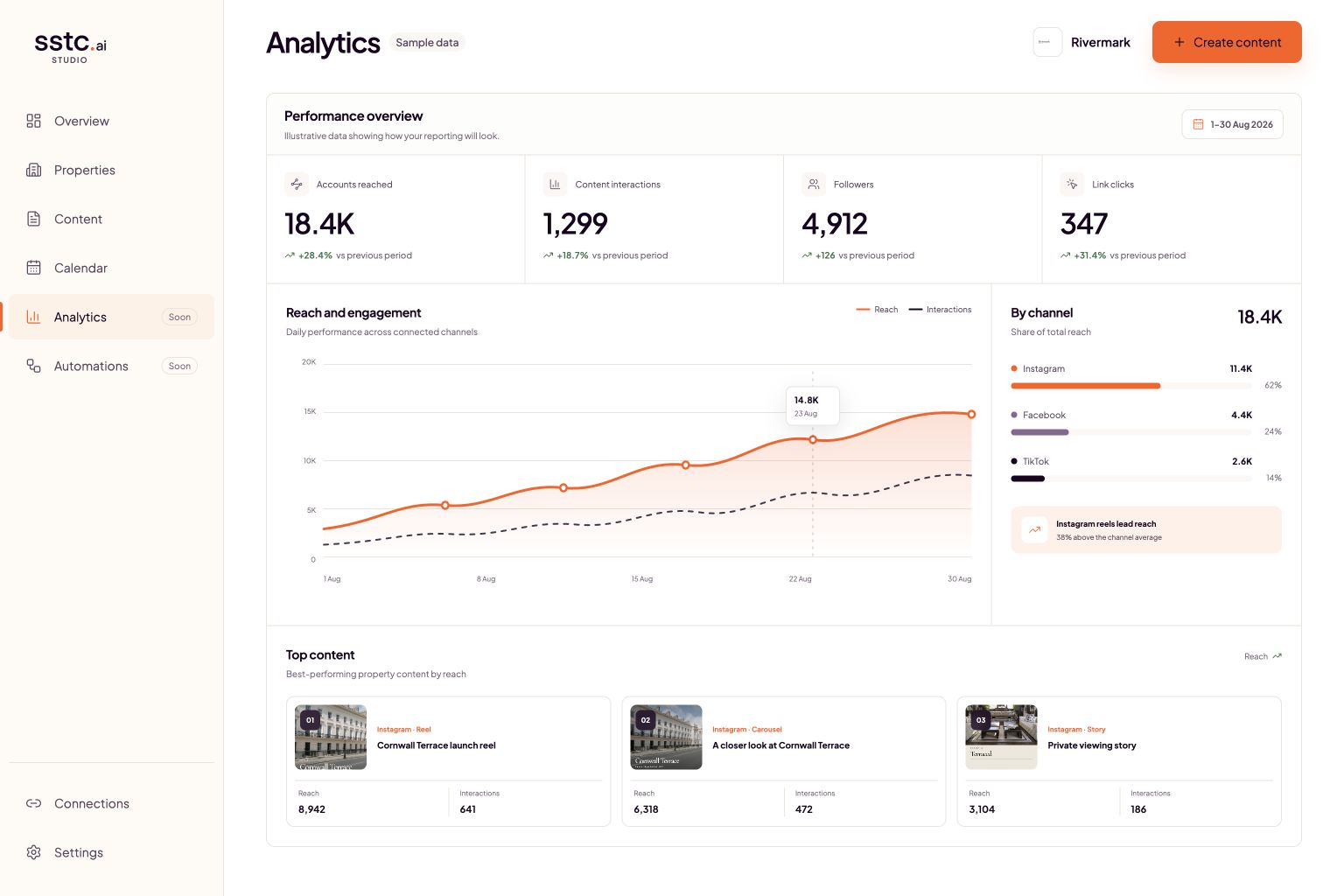1344x896 pixels.
Task: Toggle the Reach series in chart legend
Action: (x=877, y=310)
